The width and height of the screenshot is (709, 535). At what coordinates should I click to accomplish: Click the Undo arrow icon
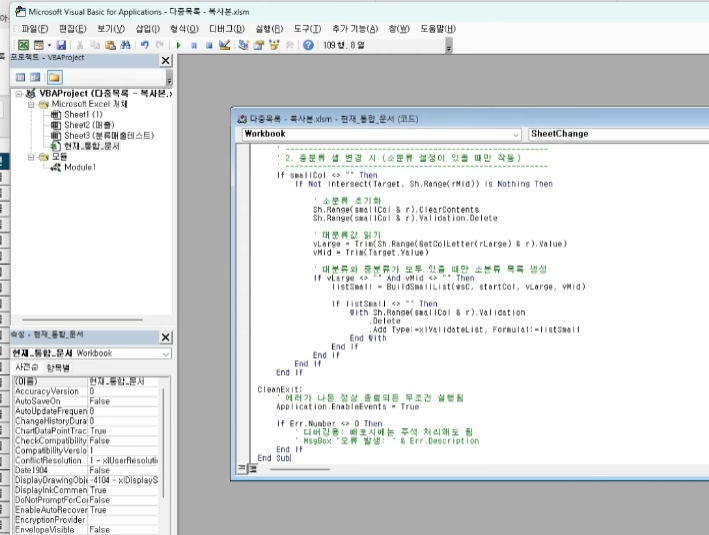pos(145,45)
